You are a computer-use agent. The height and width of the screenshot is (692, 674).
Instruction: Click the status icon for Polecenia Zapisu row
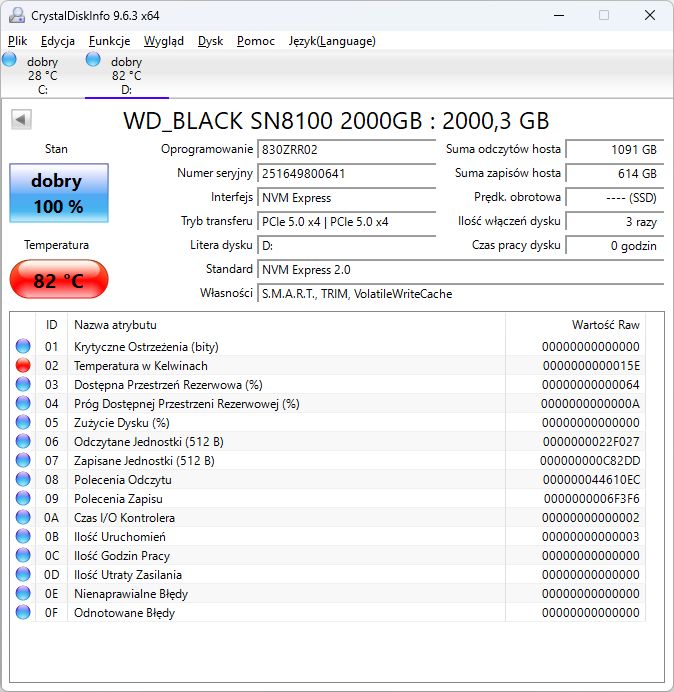23,498
